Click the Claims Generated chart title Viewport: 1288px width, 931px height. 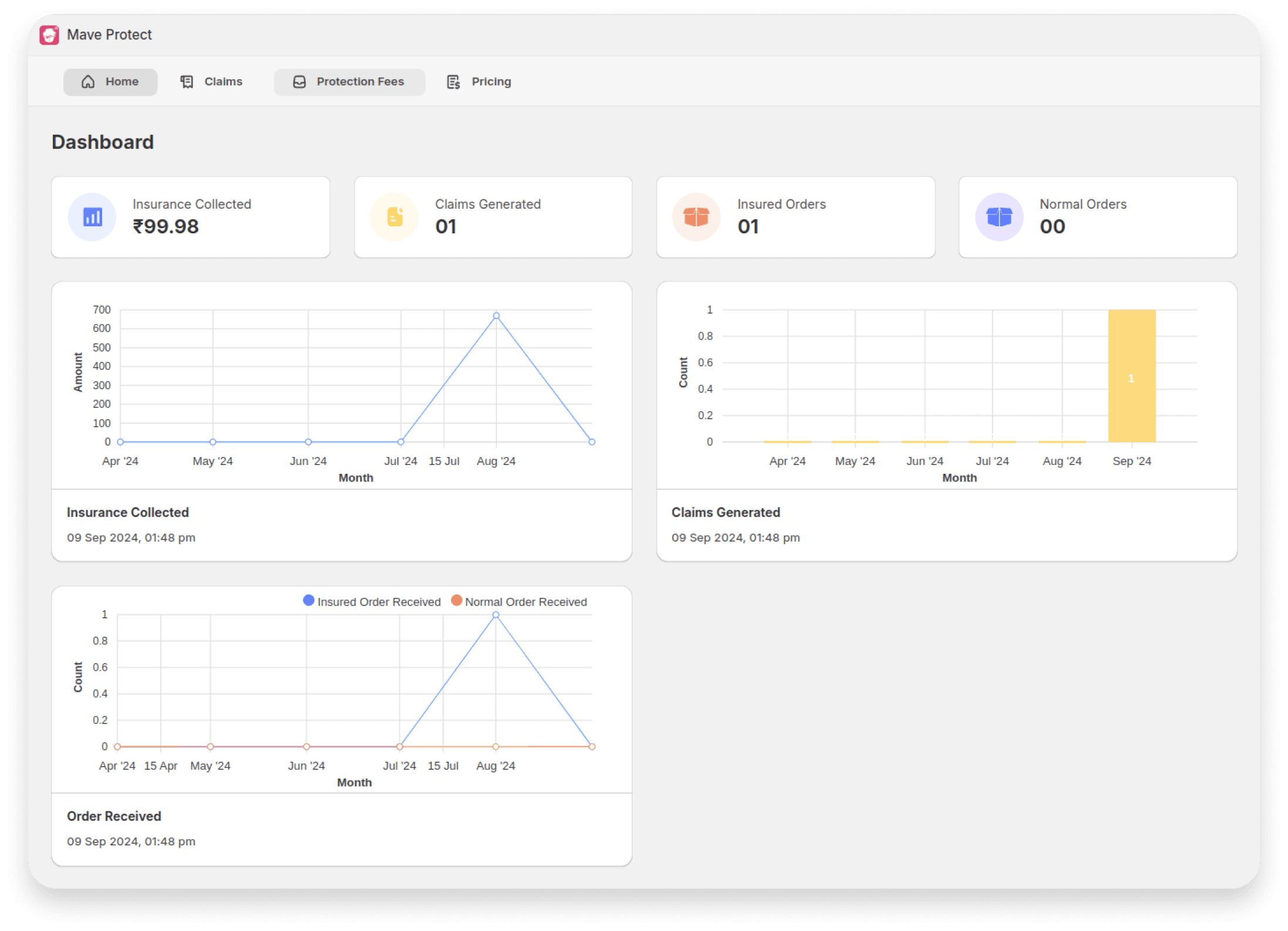point(726,512)
